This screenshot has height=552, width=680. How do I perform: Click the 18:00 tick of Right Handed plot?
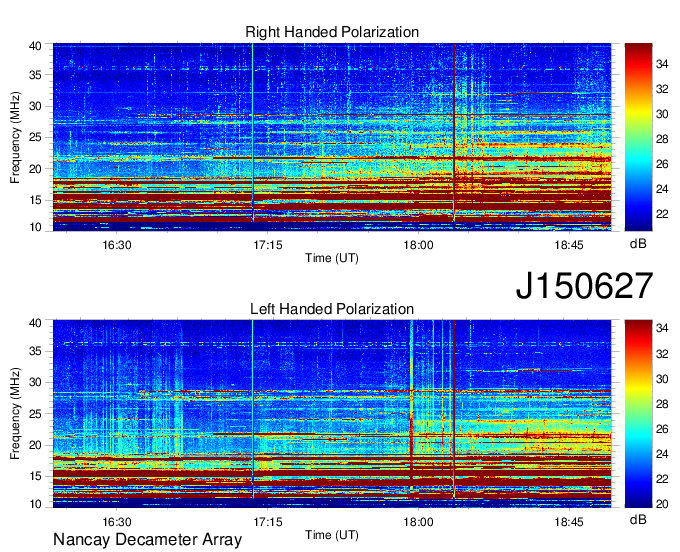tap(418, 245)
